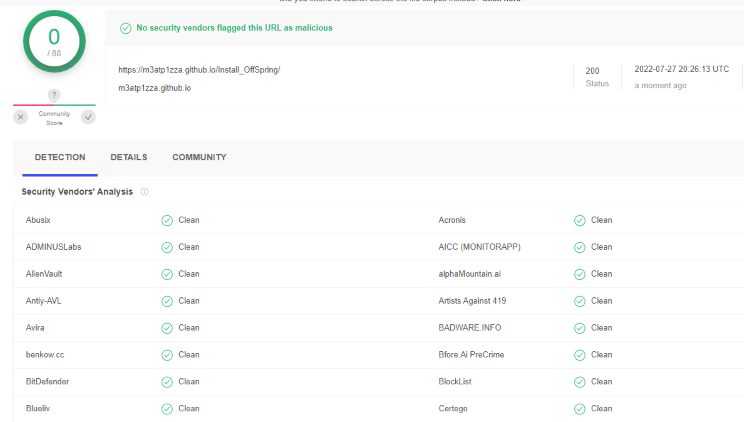The height and width of the screenshot is (422, 744).
Task: Click the benkow.cc clean check icon
Action: (167, 355)
